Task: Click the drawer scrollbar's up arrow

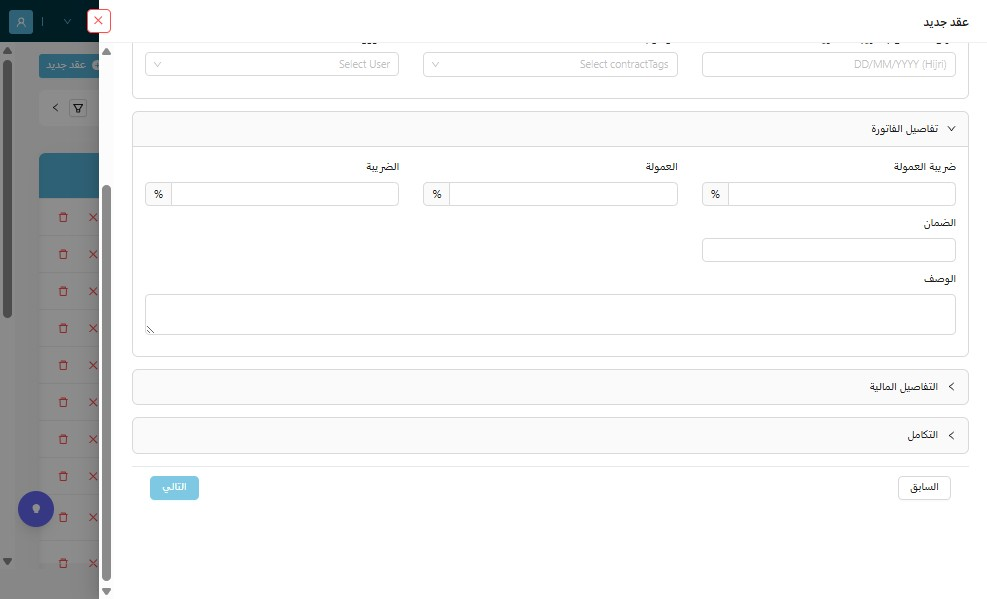Action: (x=106, y=52)
